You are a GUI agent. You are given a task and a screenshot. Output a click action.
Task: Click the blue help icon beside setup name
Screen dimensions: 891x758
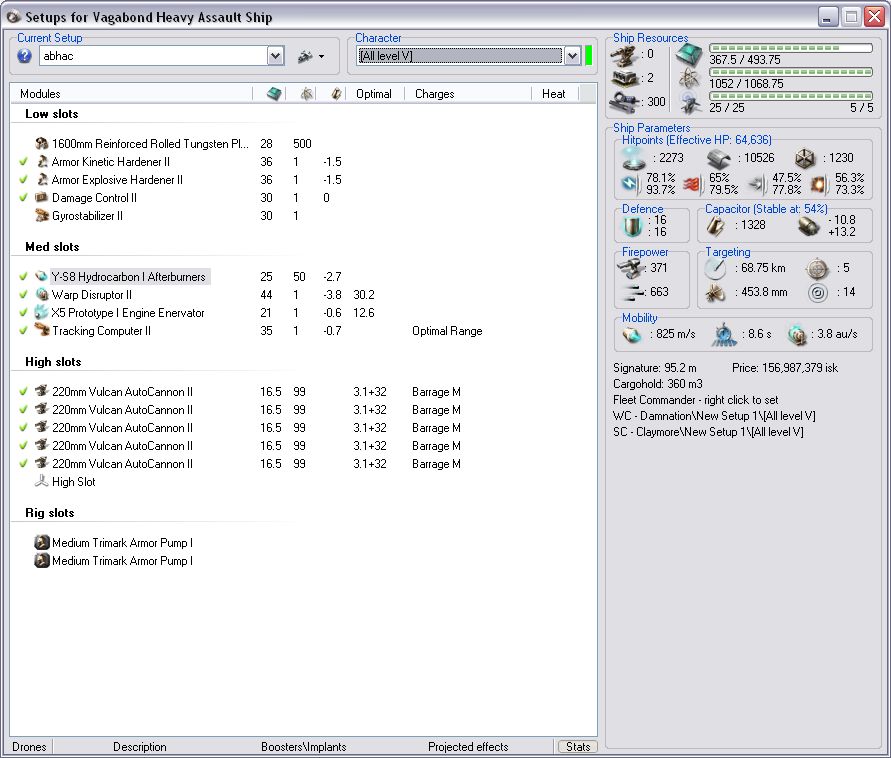pos(25,56)
